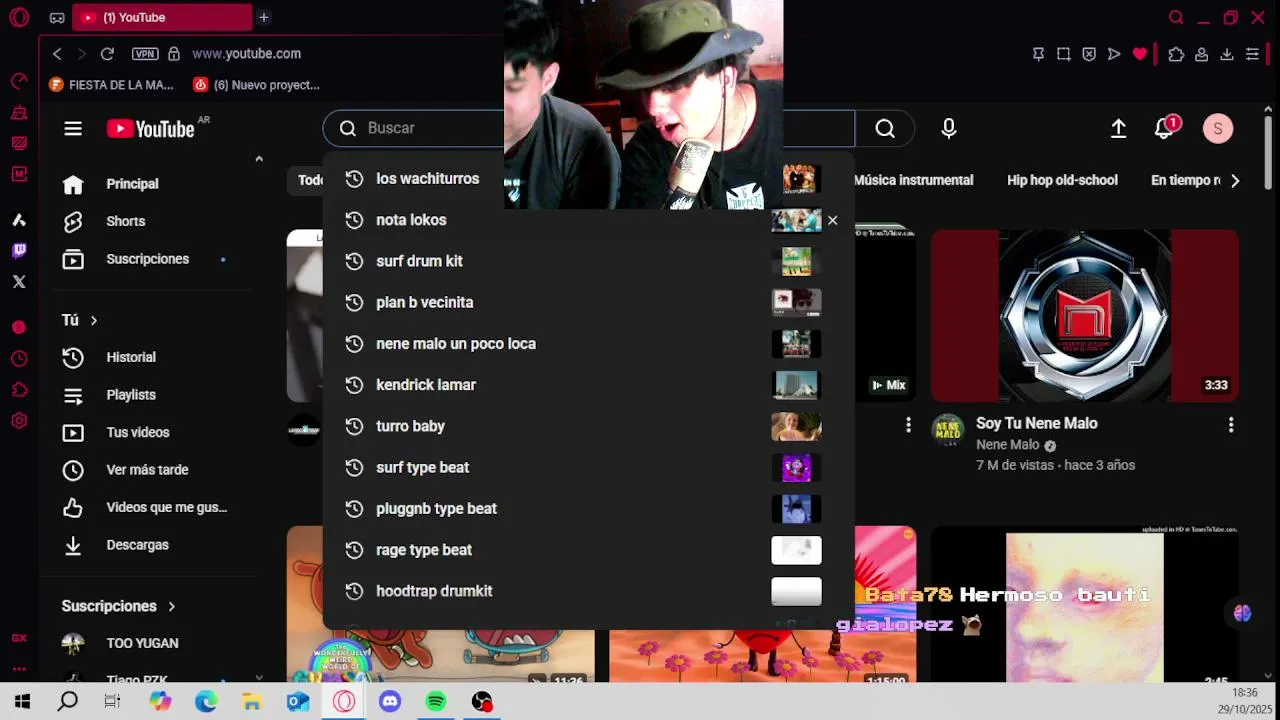Reload the YouTube page
Screen dimensions: 1280x720
tap(107, 54)
